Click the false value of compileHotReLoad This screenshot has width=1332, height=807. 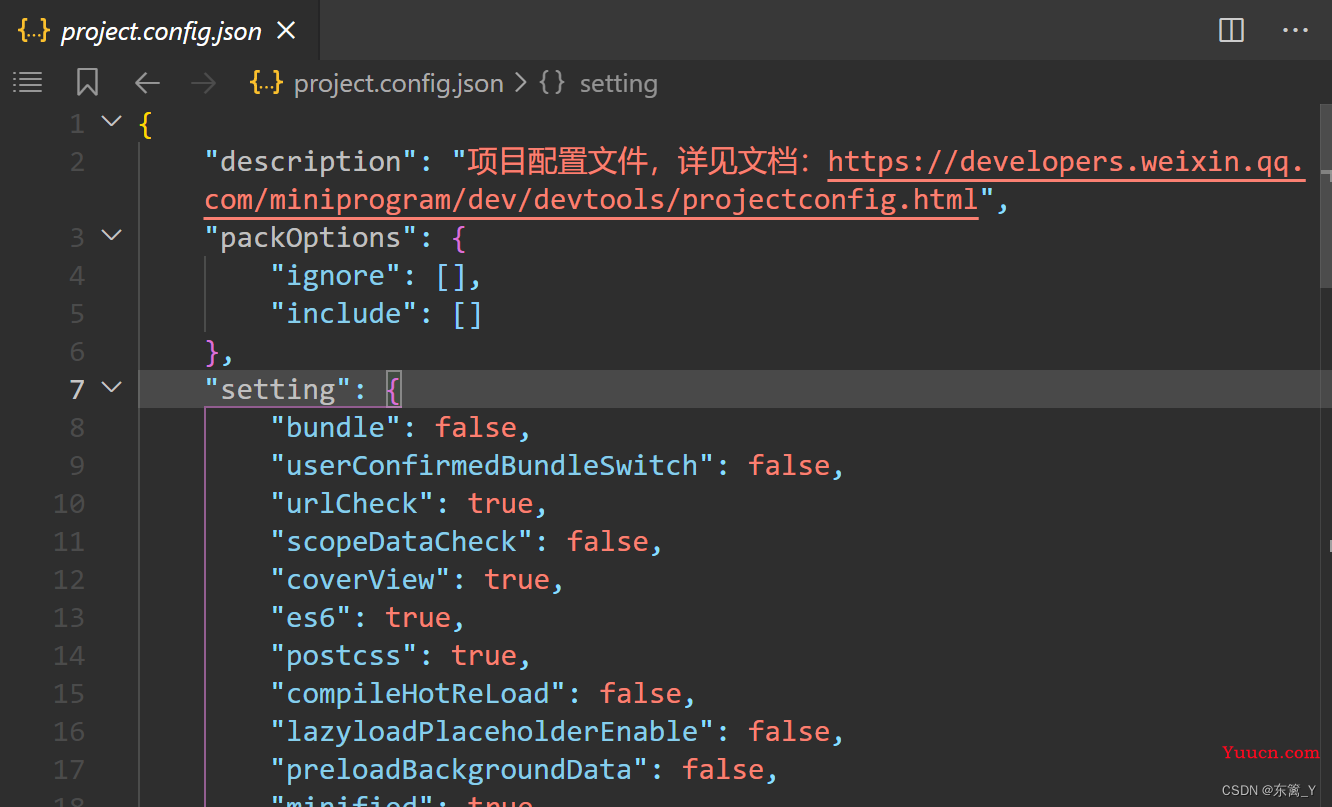[x=640, y=694]
